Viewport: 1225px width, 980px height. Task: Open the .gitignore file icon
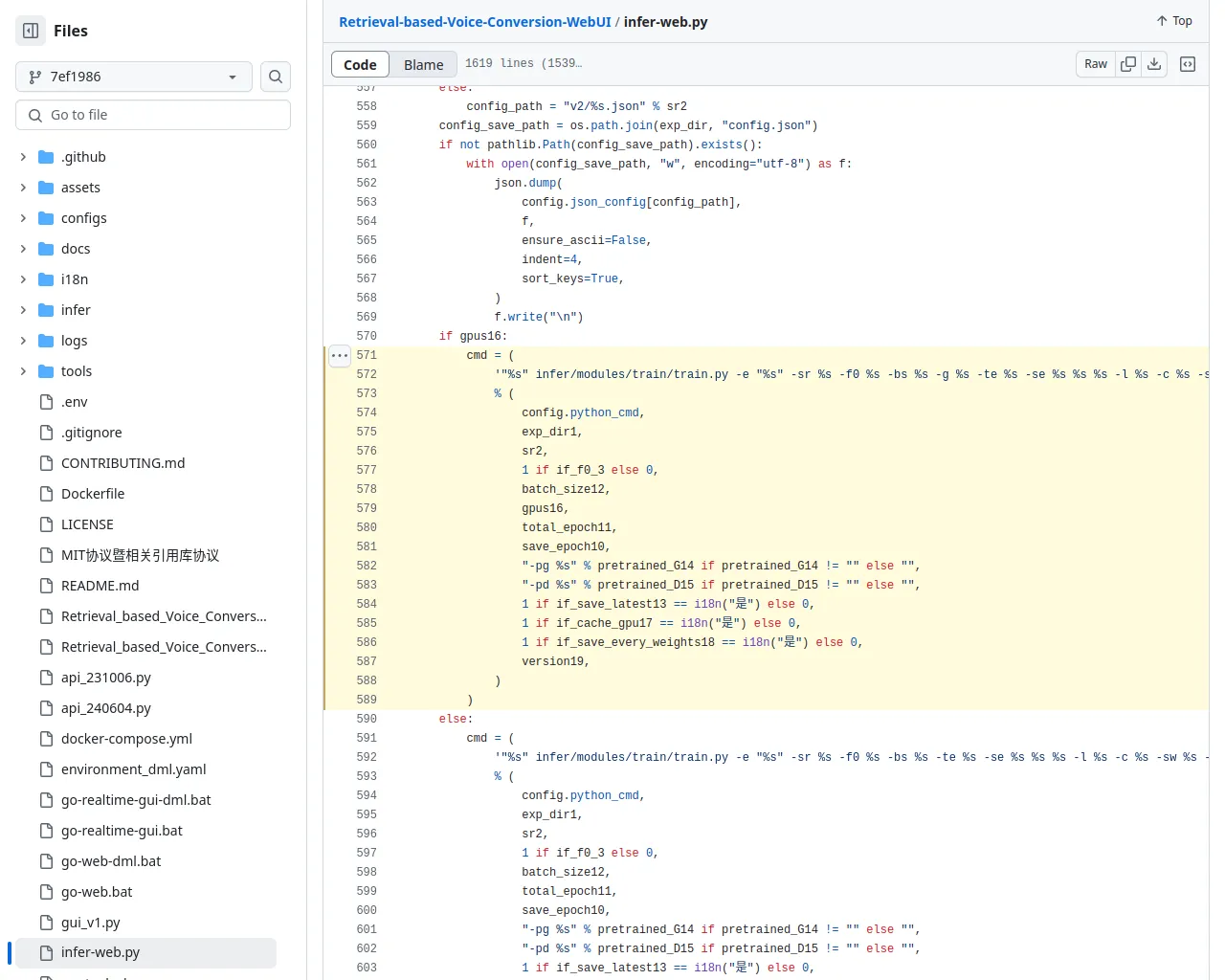pos(46,433)
